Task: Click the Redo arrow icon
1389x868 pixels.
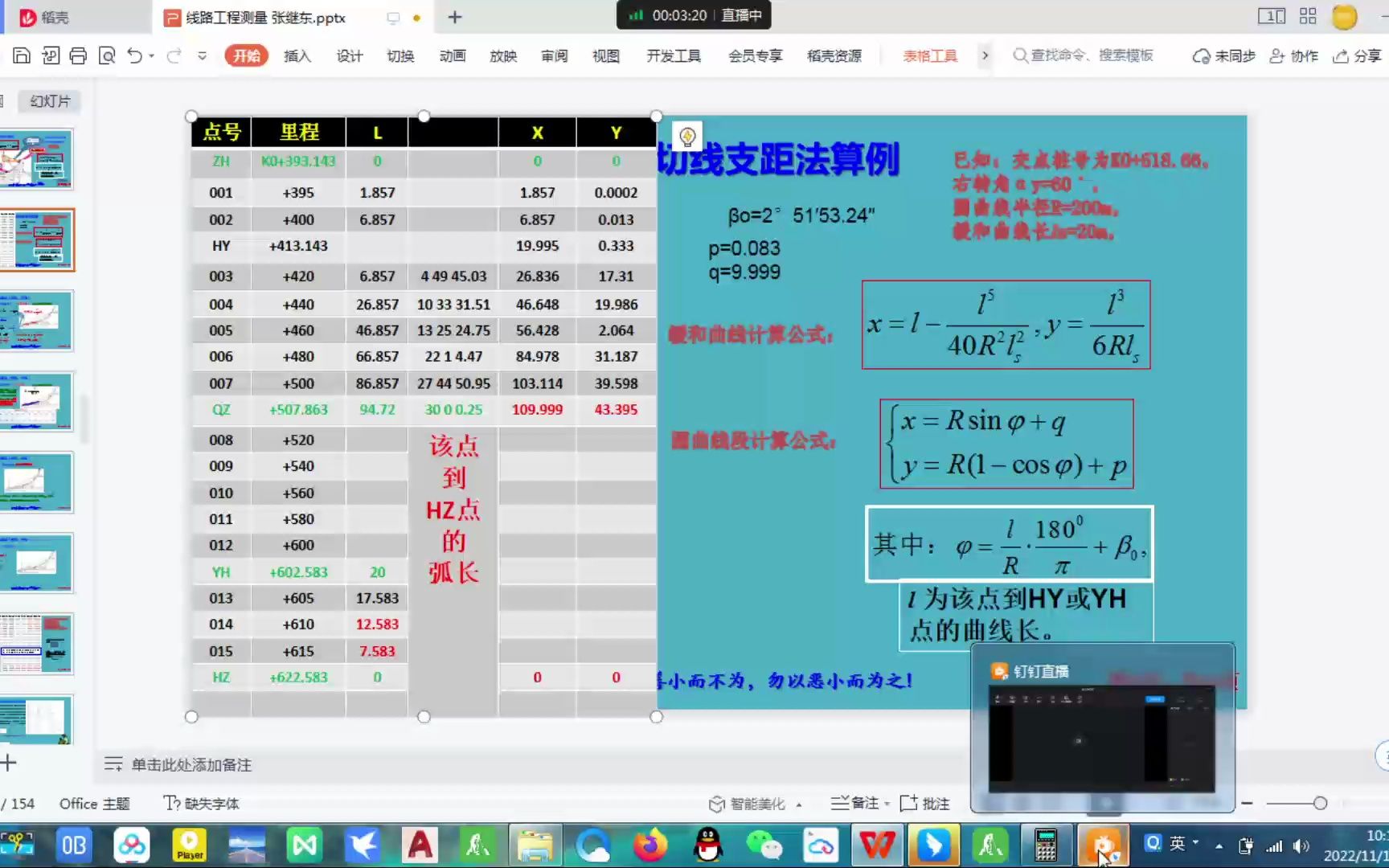Action: [174, 55]
